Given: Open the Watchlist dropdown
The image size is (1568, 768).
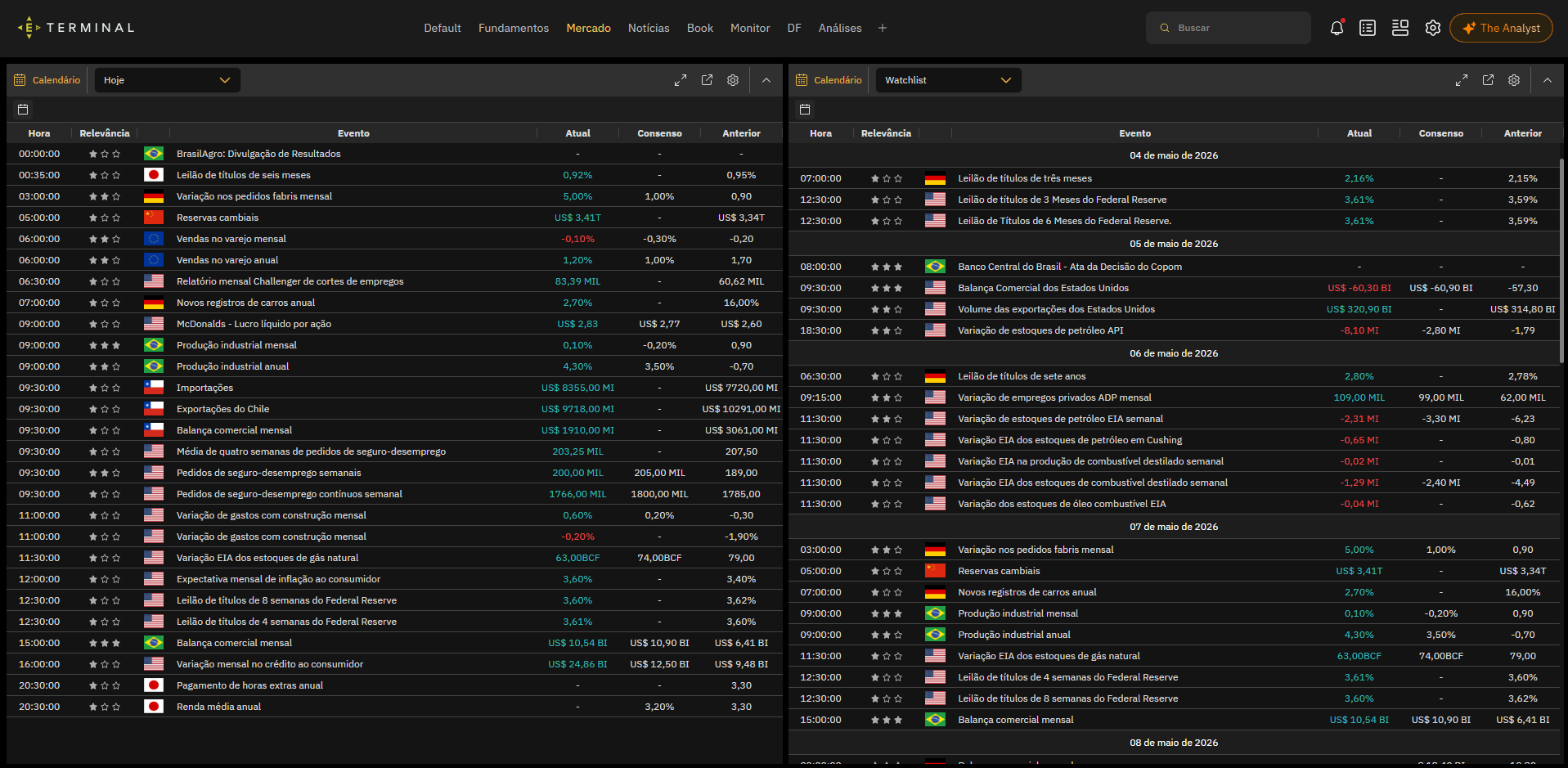Looking at the screenshot, I should click(948, 80).
